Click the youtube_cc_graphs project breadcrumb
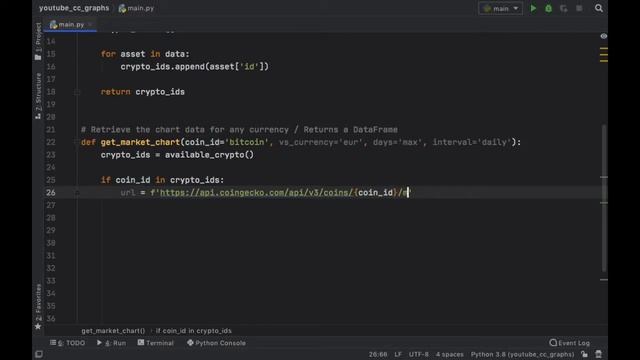Image resolution: width=640 pixels, height=360 pixels. 74,8
